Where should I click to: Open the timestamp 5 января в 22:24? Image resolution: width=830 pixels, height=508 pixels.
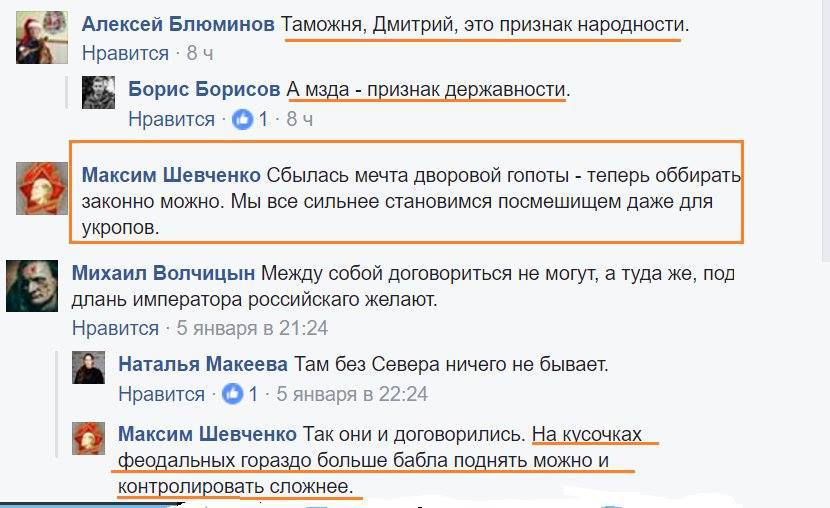coord(352,394)
